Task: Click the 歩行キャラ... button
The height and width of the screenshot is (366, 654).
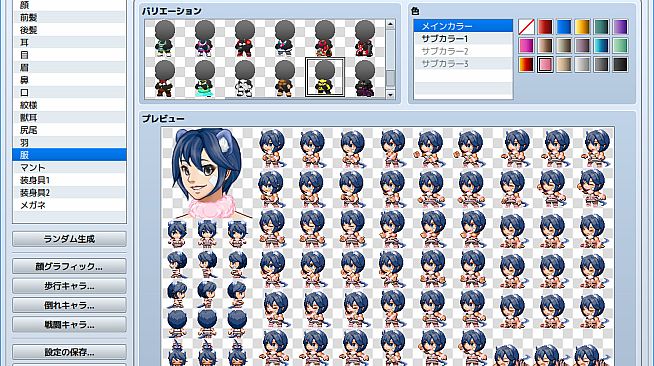Action: pos(69,286)
